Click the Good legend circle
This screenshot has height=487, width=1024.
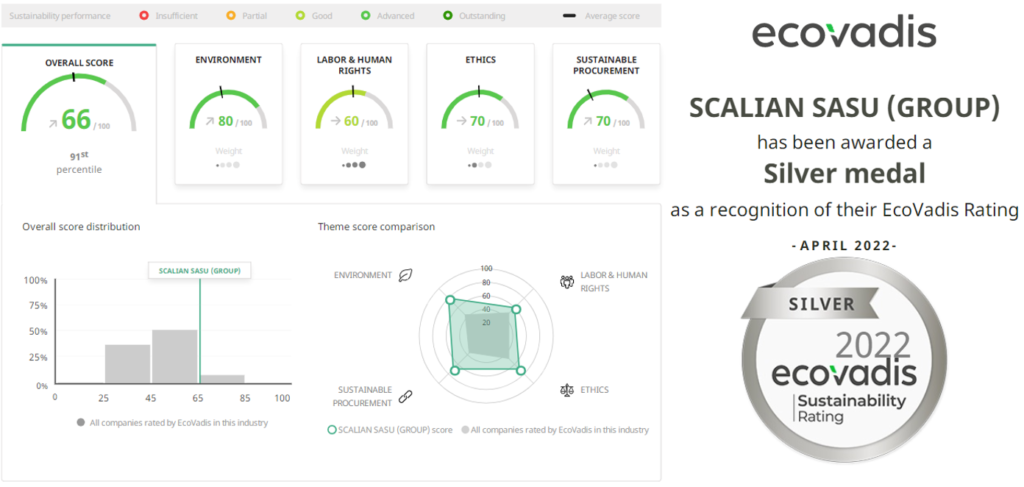(x=300, y=16)
